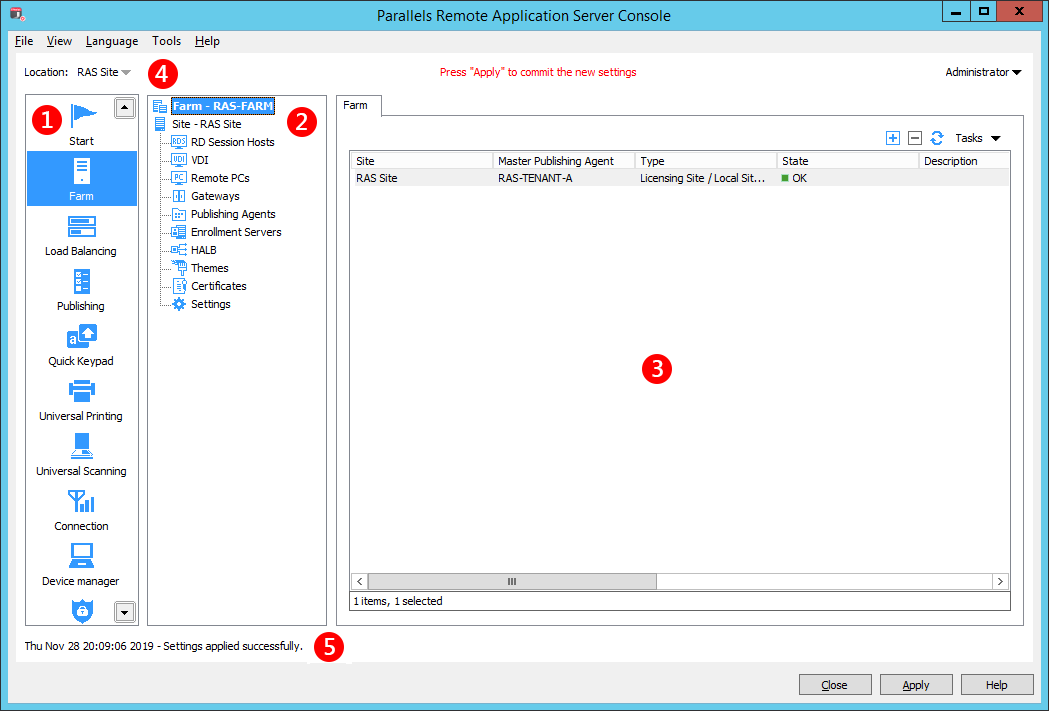Open the Connection category

click(81, 510)
